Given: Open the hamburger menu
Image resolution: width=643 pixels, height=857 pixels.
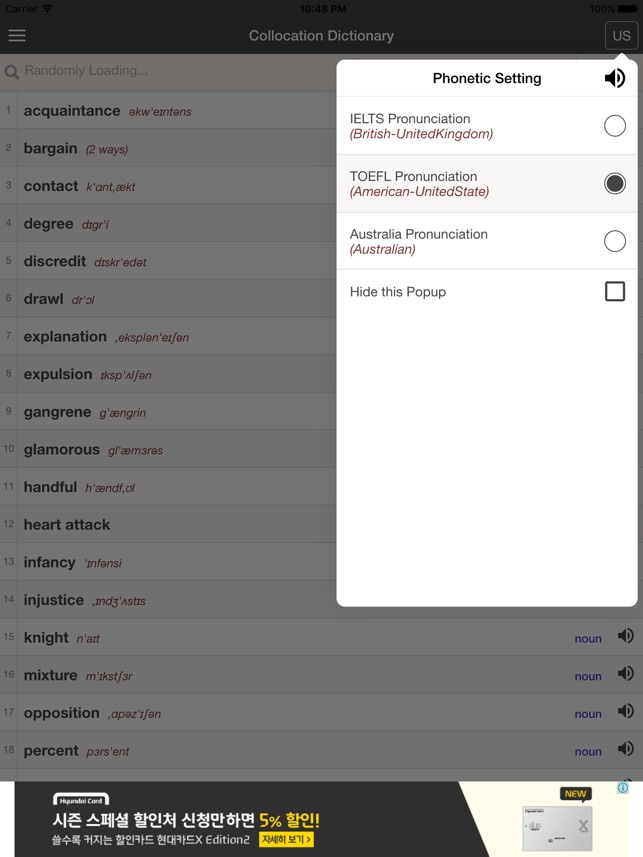Looking at the screenshot, I should click(17, 35).
